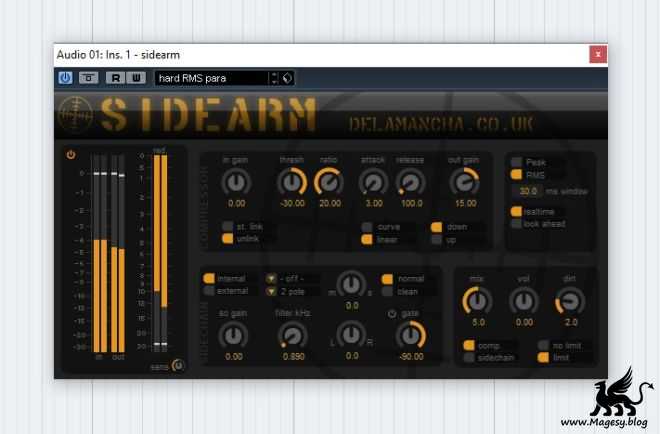Click the crosshair logo next to SIDEARM
660x434 pixels.
(75, 114)
